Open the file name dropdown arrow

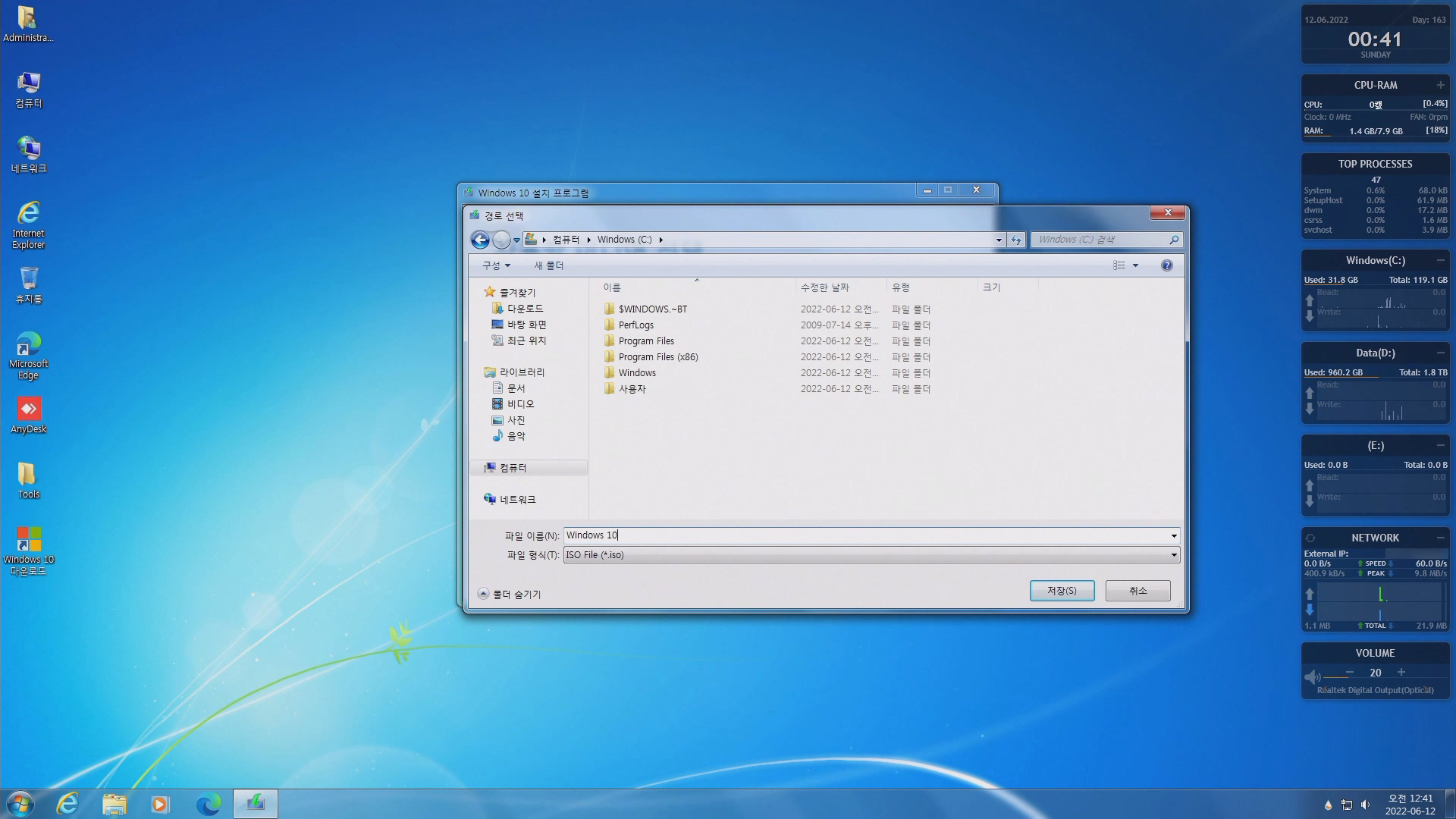click(1174, 536)
